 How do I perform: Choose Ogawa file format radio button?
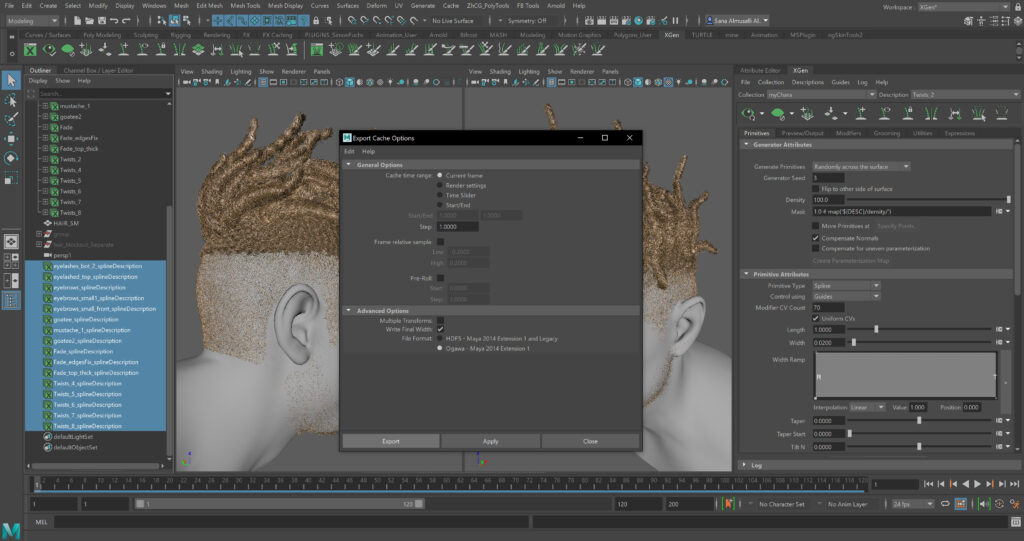[440, 348]
